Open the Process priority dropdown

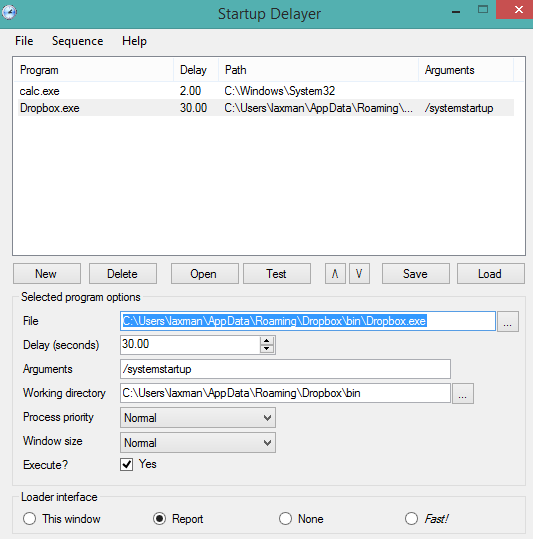click(198, 418)
